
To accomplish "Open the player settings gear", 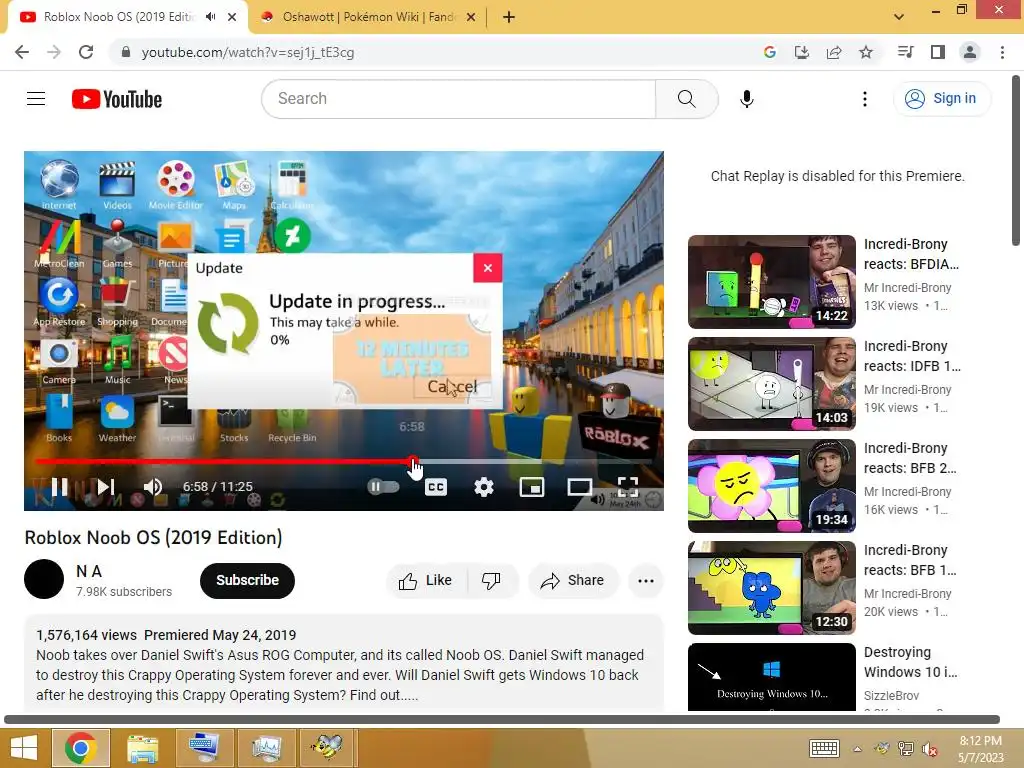I will [484, 487].
